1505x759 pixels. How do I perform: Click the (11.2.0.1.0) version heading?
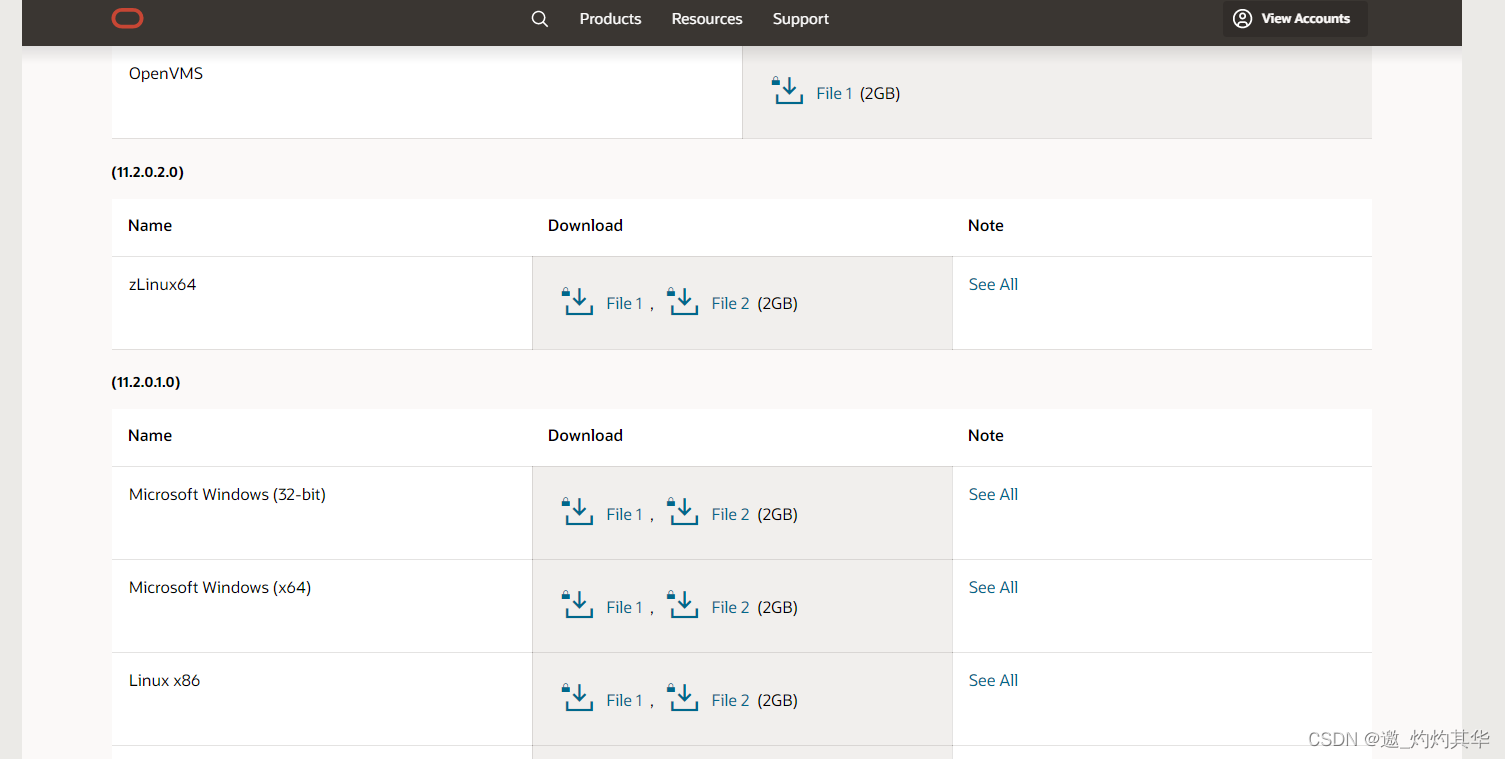146,382
